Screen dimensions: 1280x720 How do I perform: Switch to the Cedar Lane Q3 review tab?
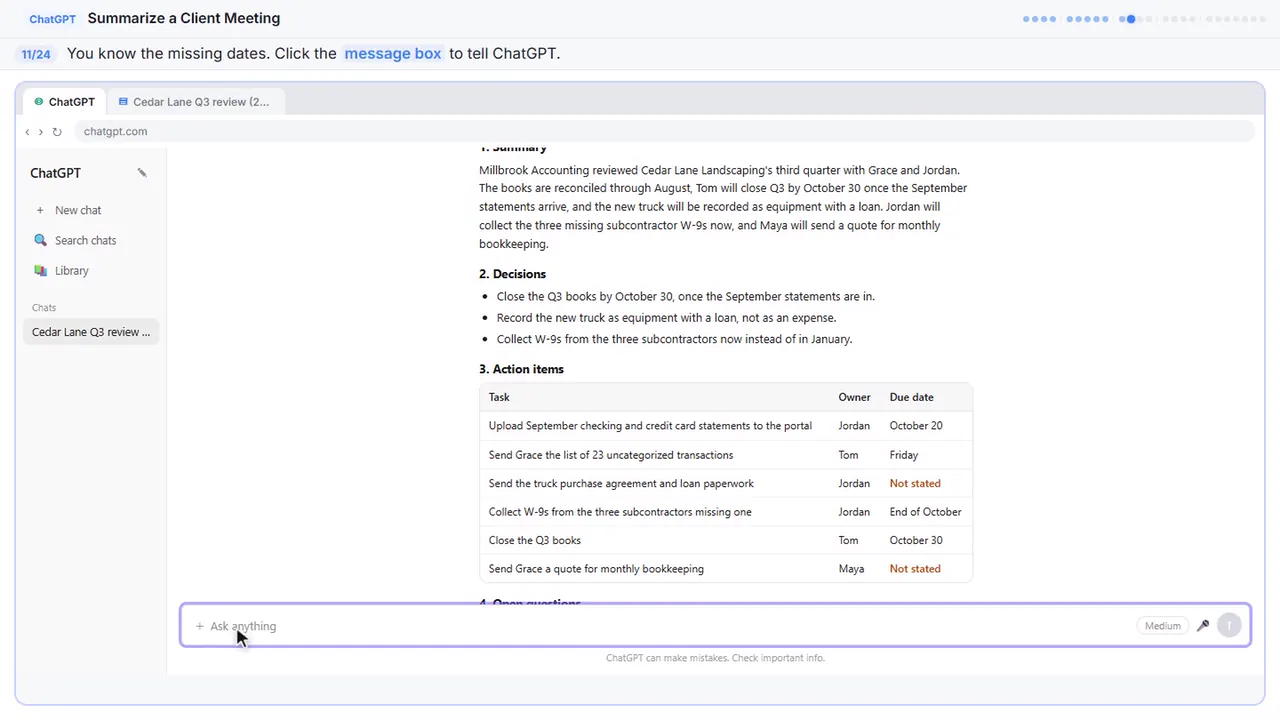[x=194, y=102]
